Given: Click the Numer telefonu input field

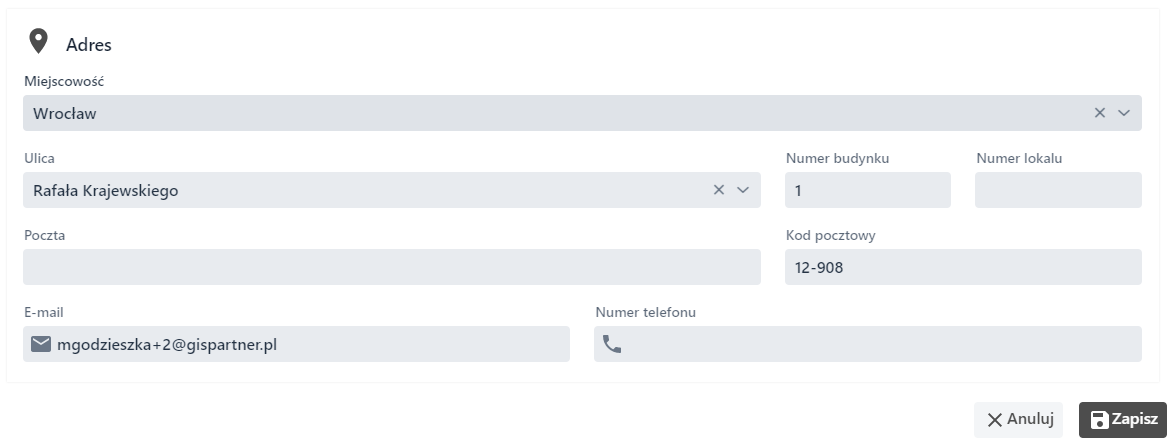Looking at the screenshot, I should coord(880,344).
